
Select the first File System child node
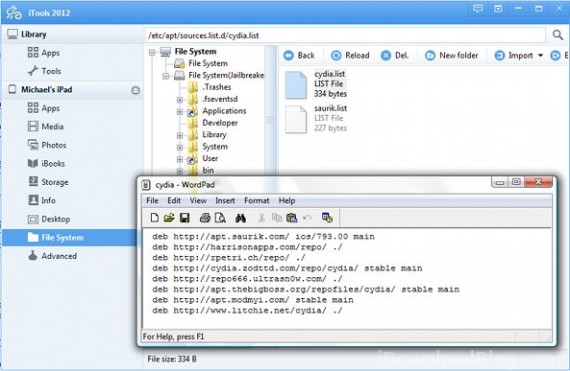click(x=208, y=64)
